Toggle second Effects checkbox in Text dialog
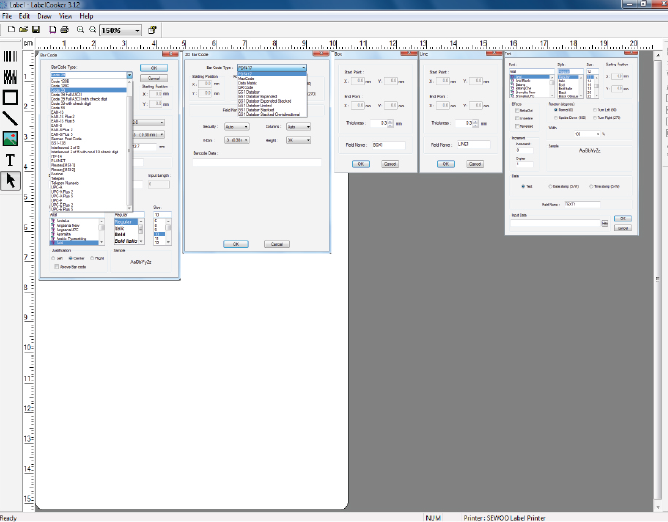Viewport: 668px width, 522px height. click(517, 118)
